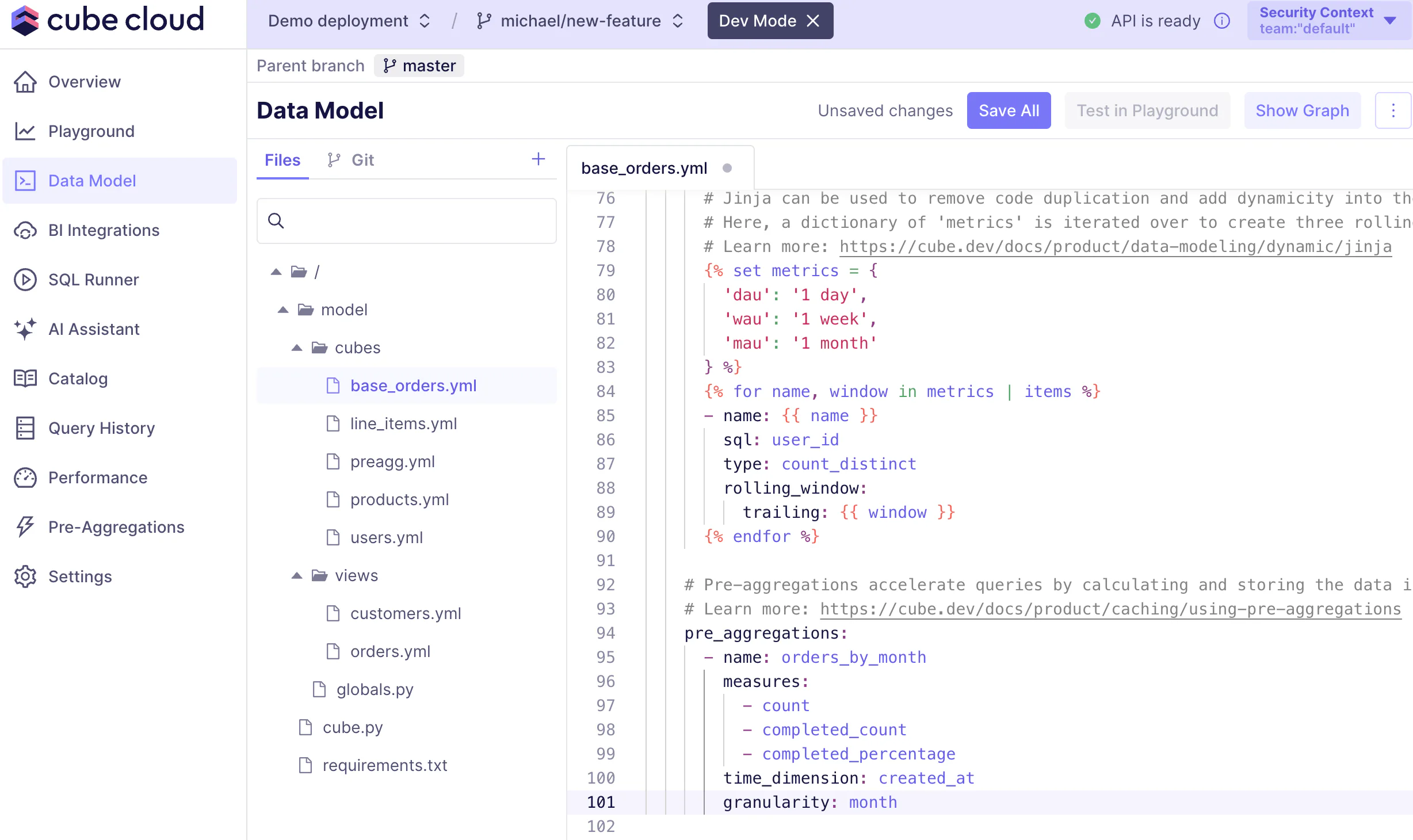Open the three-dot more options menu
Image resolution: width=1413 pixels, height=840 pixels.
(x=1393, y=110)
